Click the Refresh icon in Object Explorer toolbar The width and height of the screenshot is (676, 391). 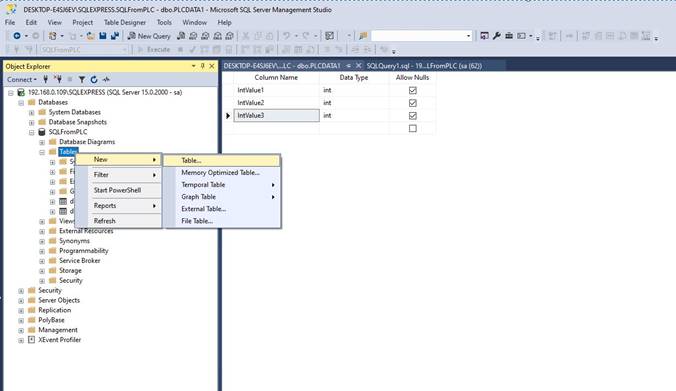click(x=94, y=79)
